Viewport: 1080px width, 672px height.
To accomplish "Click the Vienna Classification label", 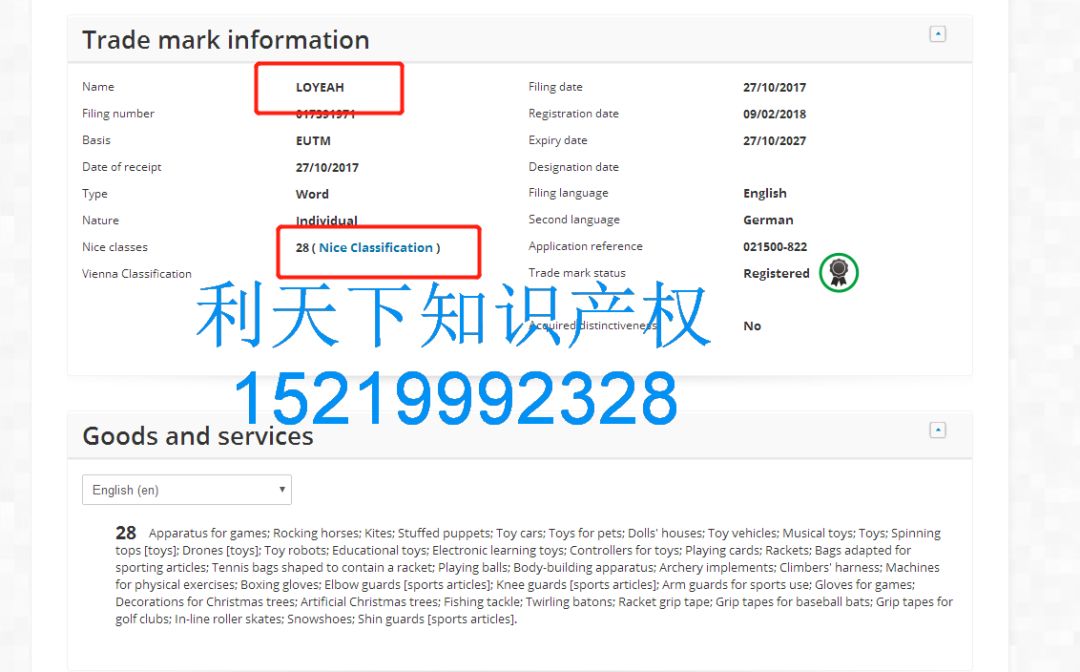I will pos(136,274).
